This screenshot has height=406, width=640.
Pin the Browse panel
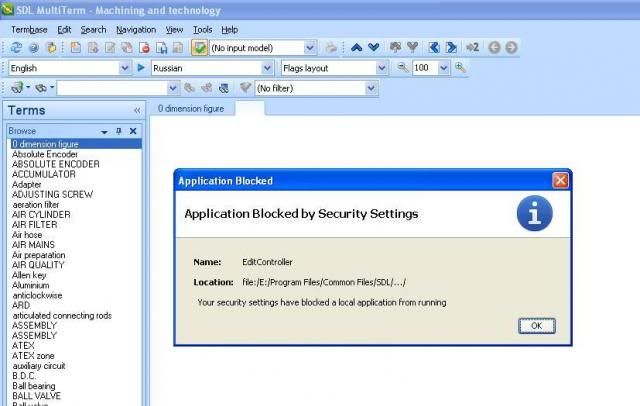(x=118, y=131)
